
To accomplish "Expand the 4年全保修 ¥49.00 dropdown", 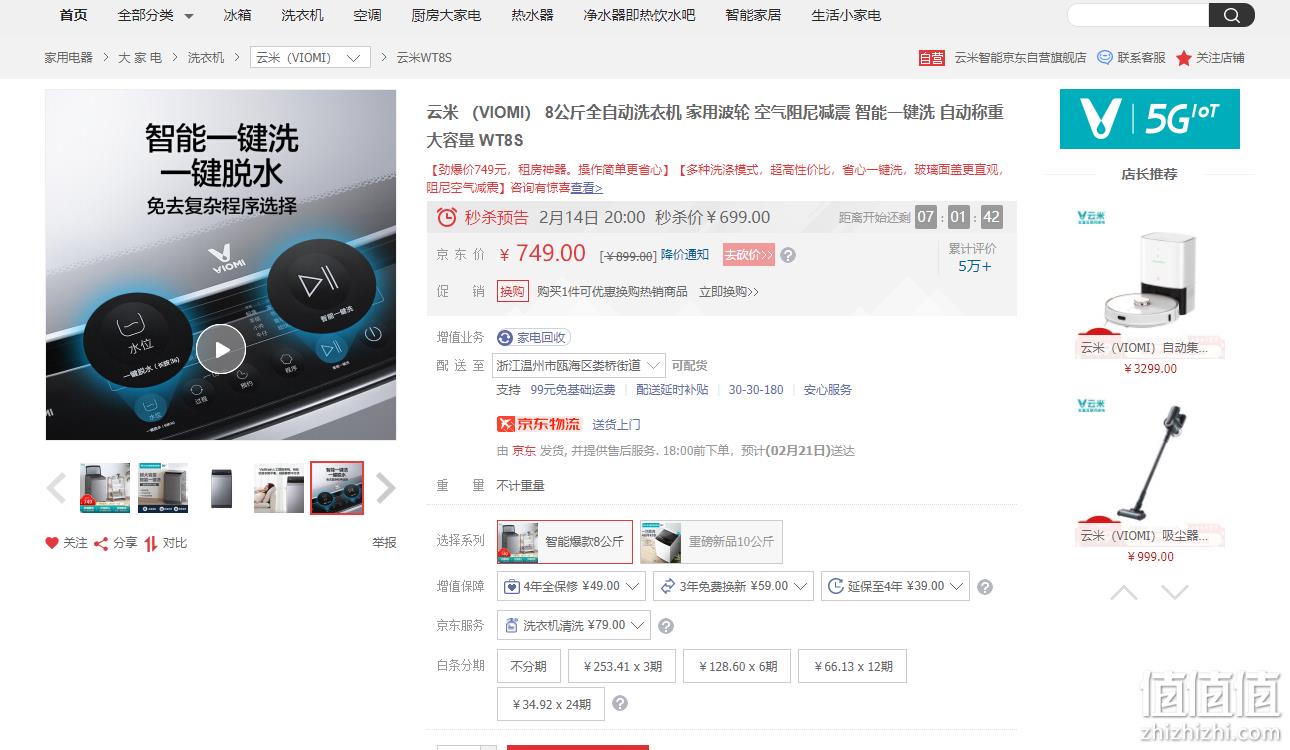I will click(571, 586).
